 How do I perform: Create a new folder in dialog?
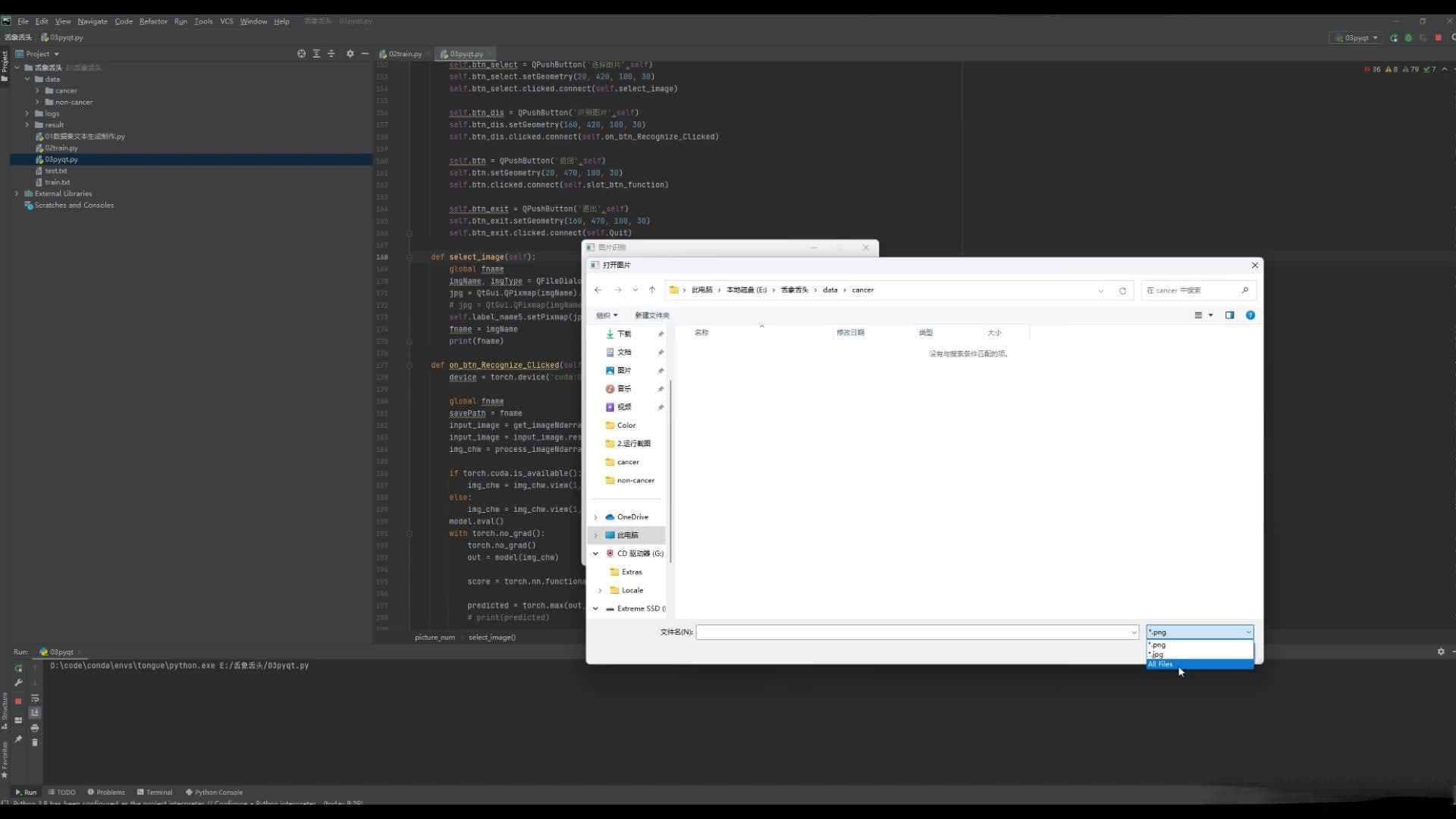coord(652,315)
